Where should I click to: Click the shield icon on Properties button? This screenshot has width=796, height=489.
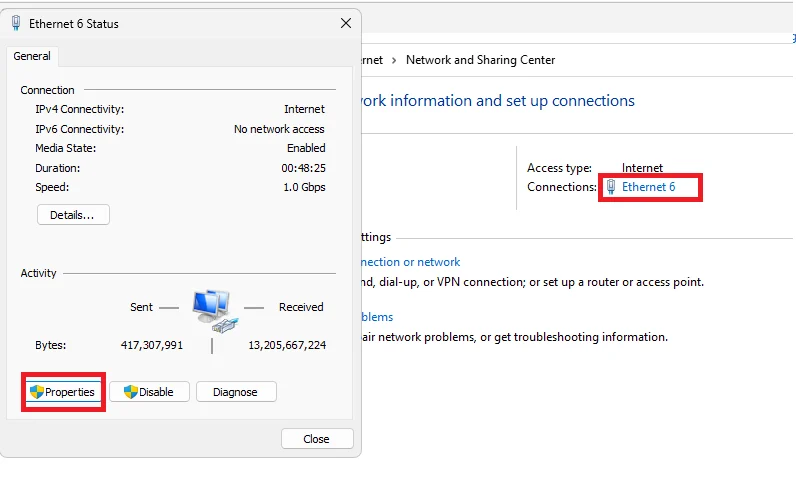tap(37, 392)
